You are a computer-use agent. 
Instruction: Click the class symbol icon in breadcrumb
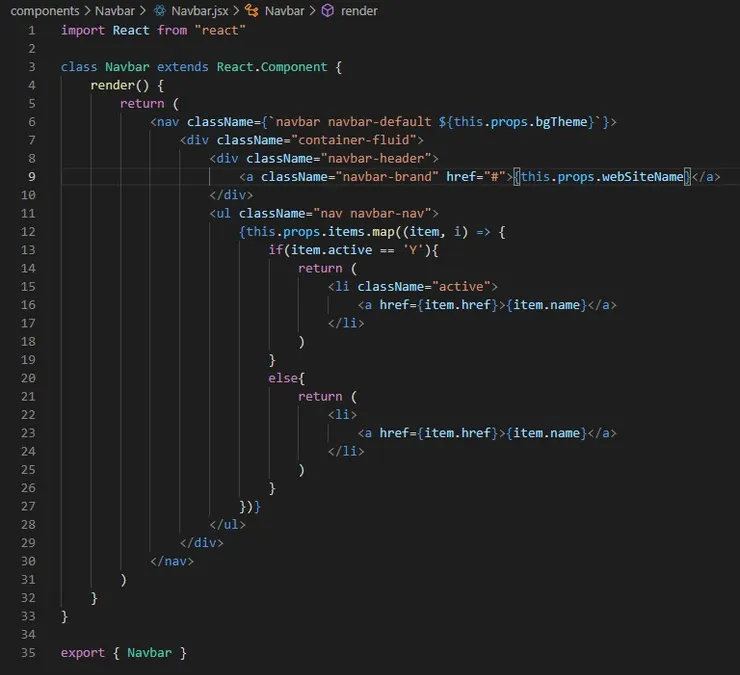(x=252, y=10)
